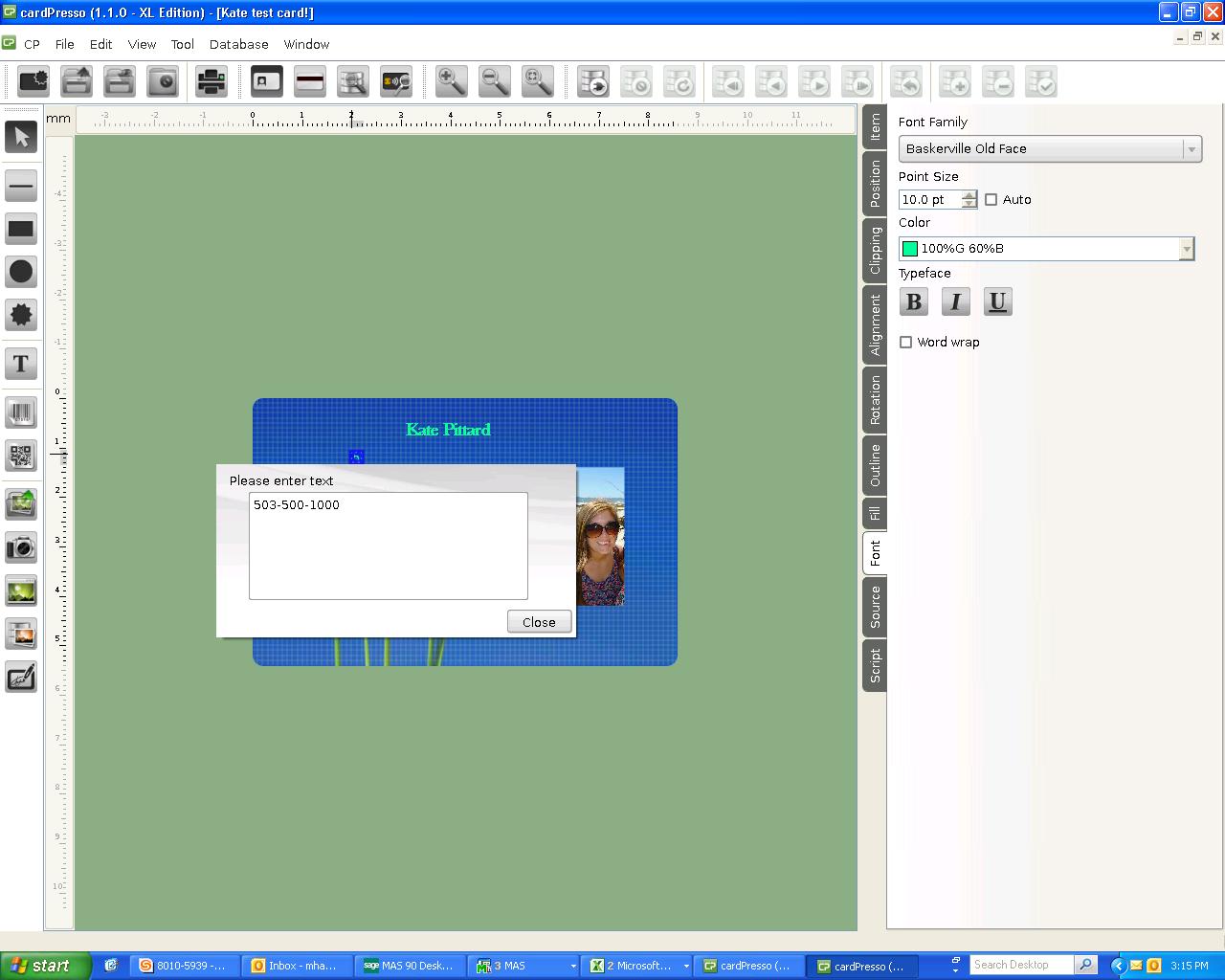Open the text Color dropdown
This screenshot has width=1225, height=980.
click(1187, 248)
